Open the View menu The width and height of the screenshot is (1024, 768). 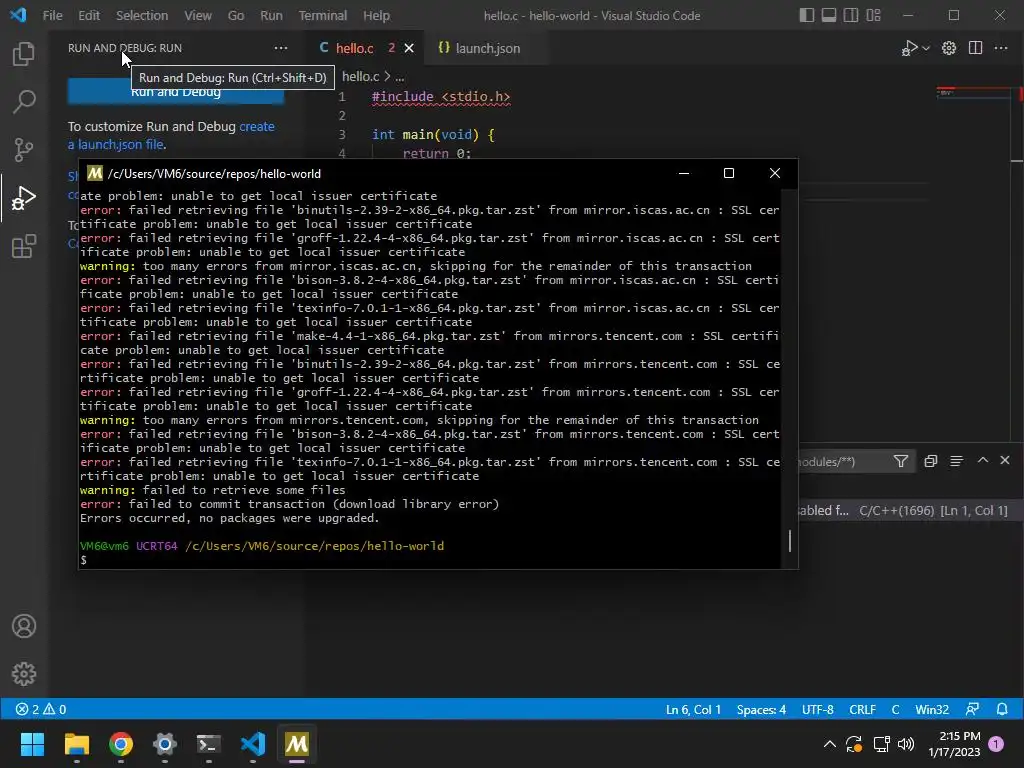point(198,15)
